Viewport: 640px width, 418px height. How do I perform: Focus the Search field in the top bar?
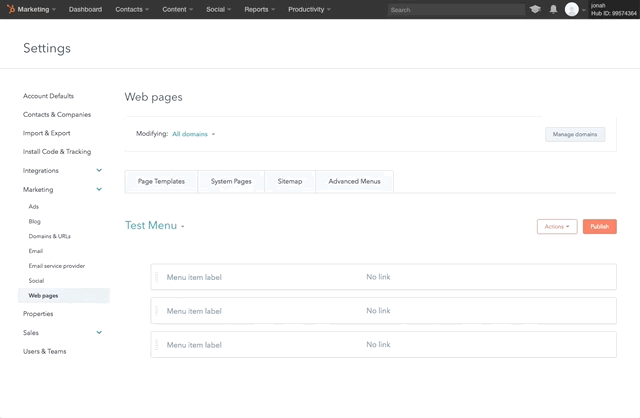point(455,9)
